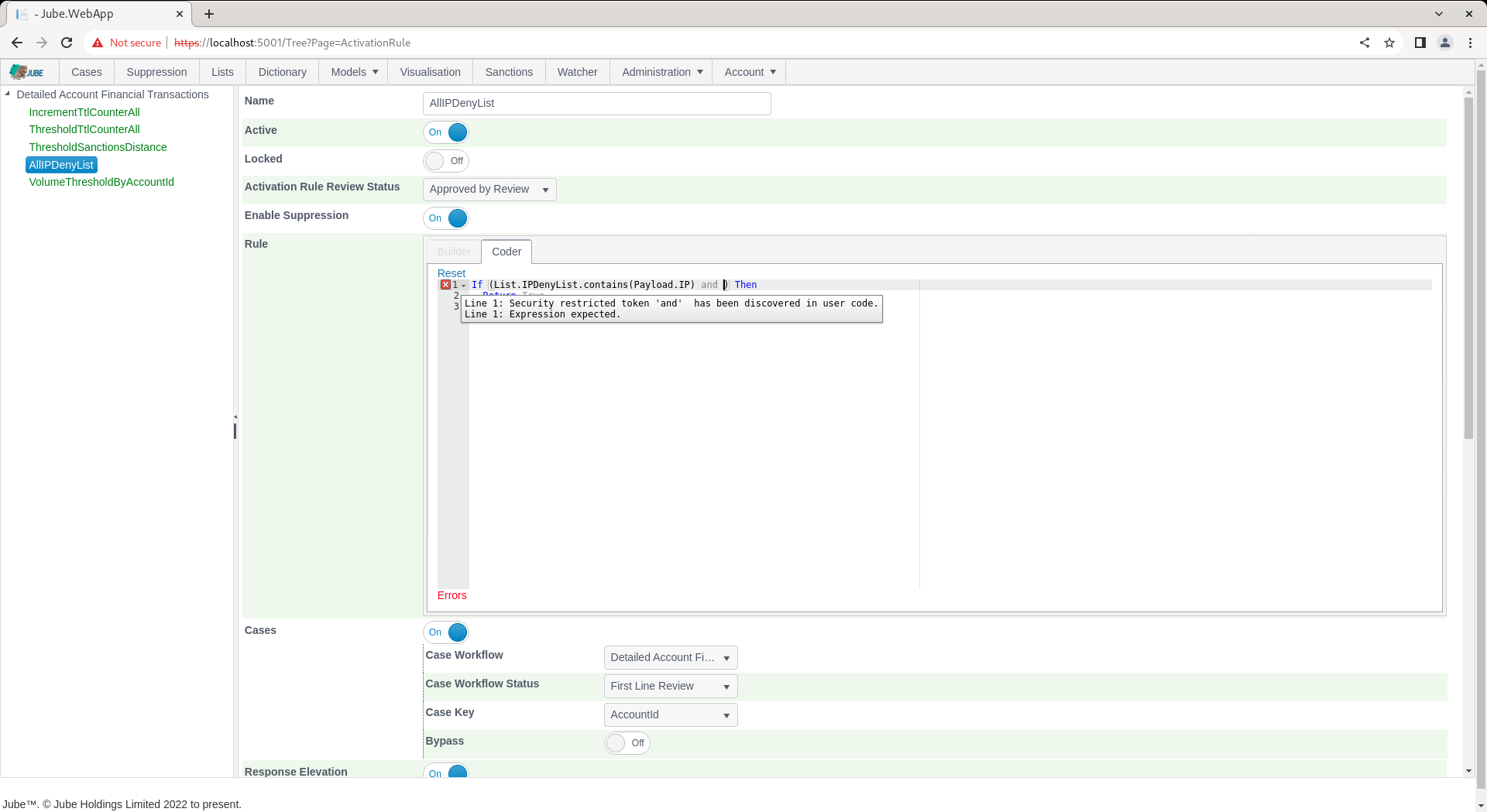Click the form panel scroll down arrow
The height and width of the screenshot is (812, 1487).
1468,772
